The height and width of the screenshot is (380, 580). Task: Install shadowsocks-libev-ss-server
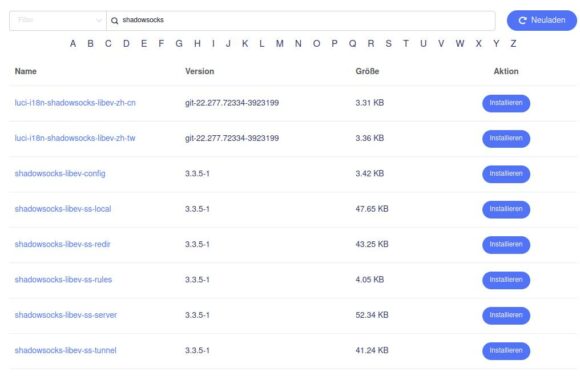(x=506, y=316)
